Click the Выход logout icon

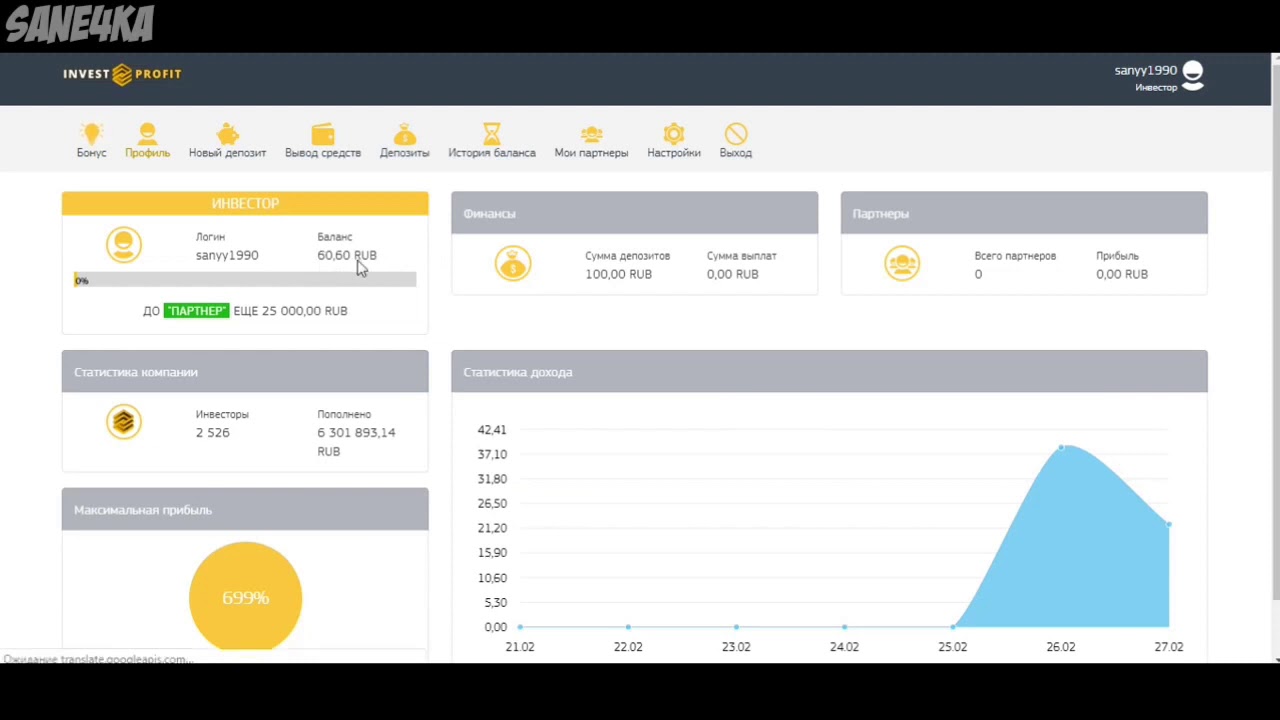tap(735, 133)
